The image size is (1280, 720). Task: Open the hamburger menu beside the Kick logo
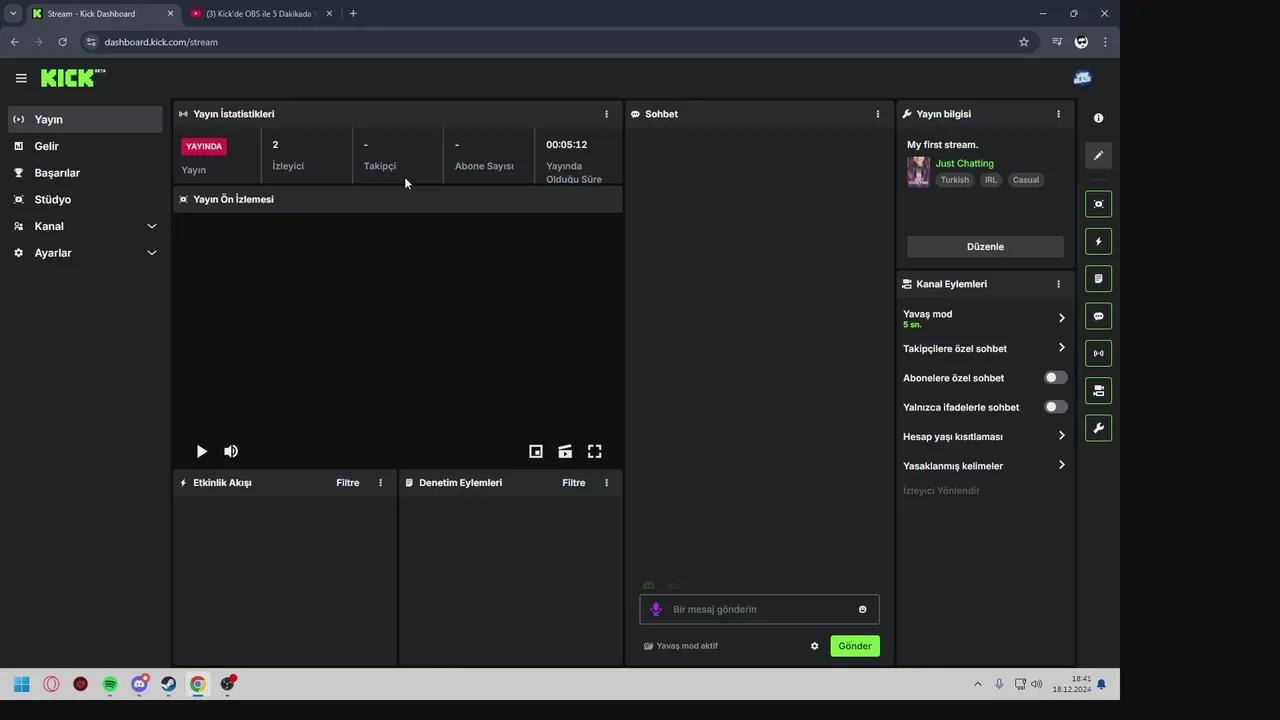coord(21,78)
